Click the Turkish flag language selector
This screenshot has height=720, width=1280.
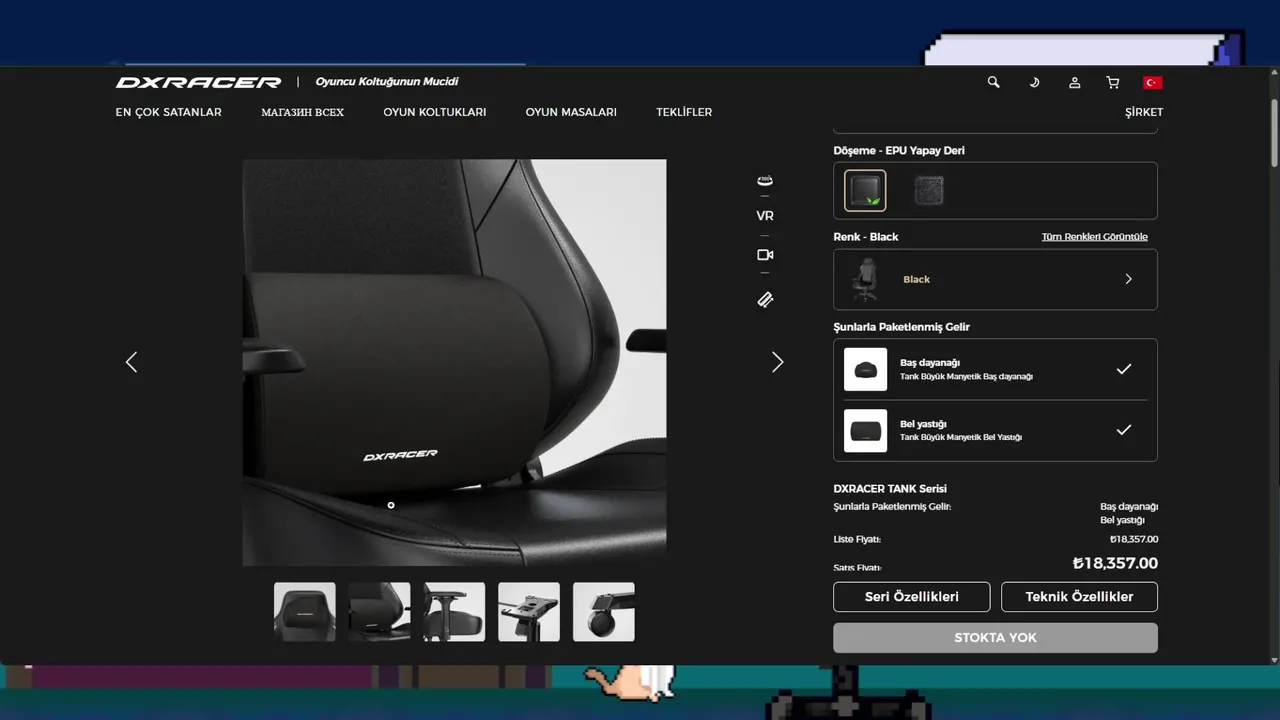tap(1152, 82)
